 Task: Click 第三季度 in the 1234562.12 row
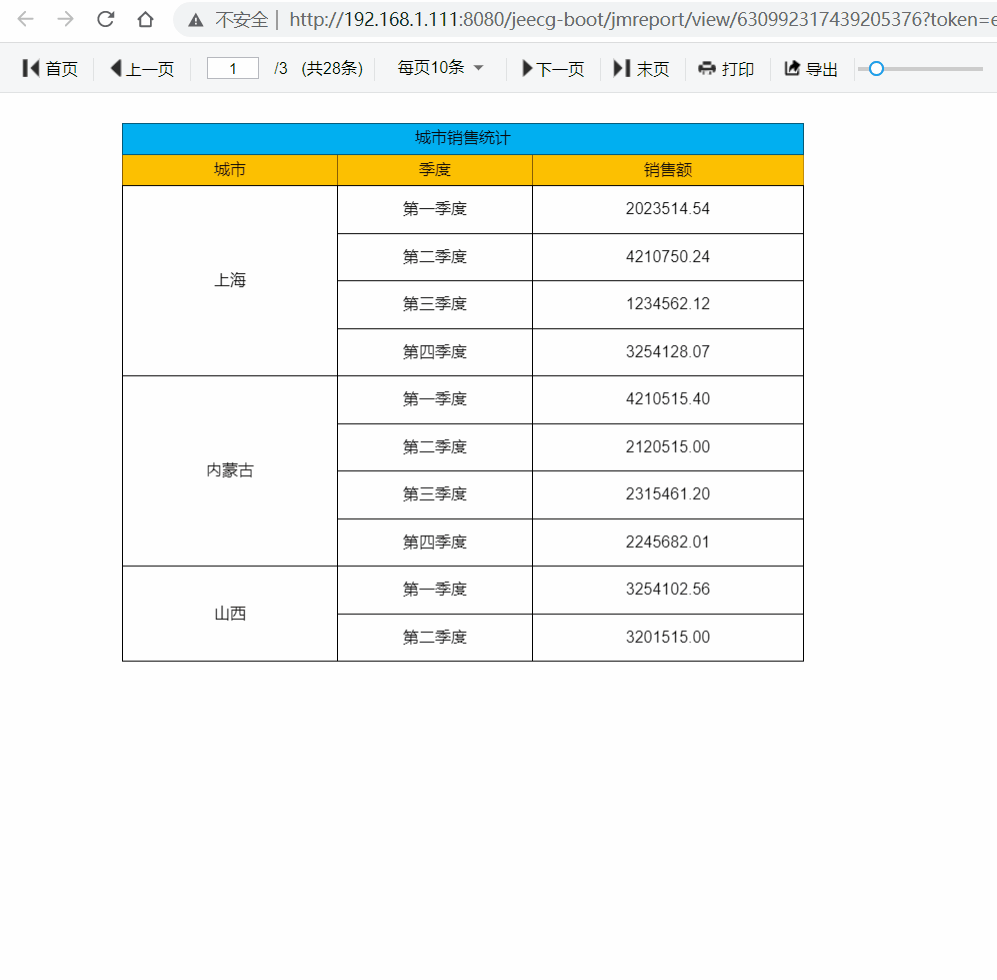tap(435, 303)
